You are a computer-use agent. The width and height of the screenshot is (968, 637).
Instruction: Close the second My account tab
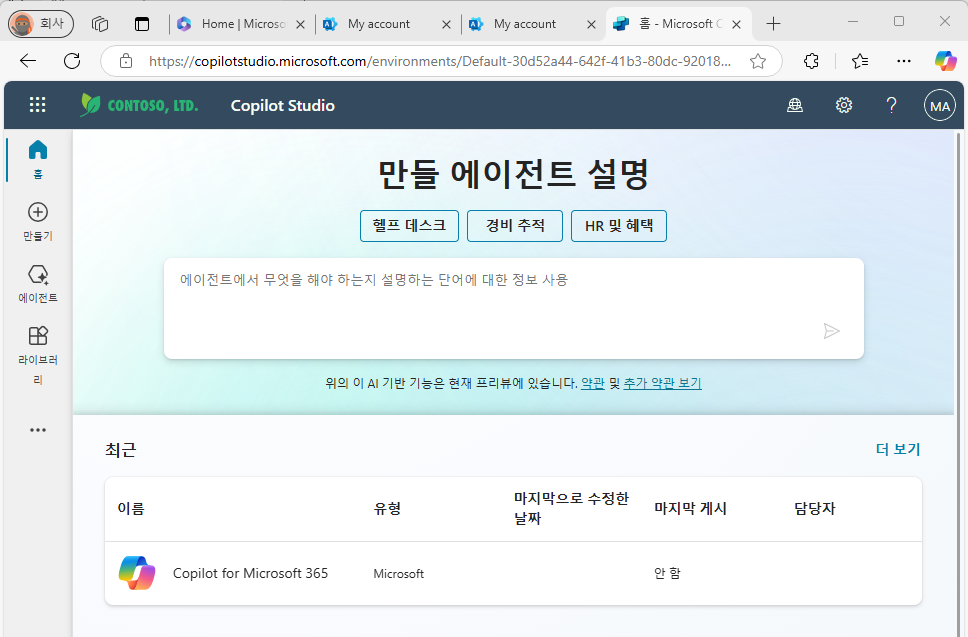(x=591, y=25)
